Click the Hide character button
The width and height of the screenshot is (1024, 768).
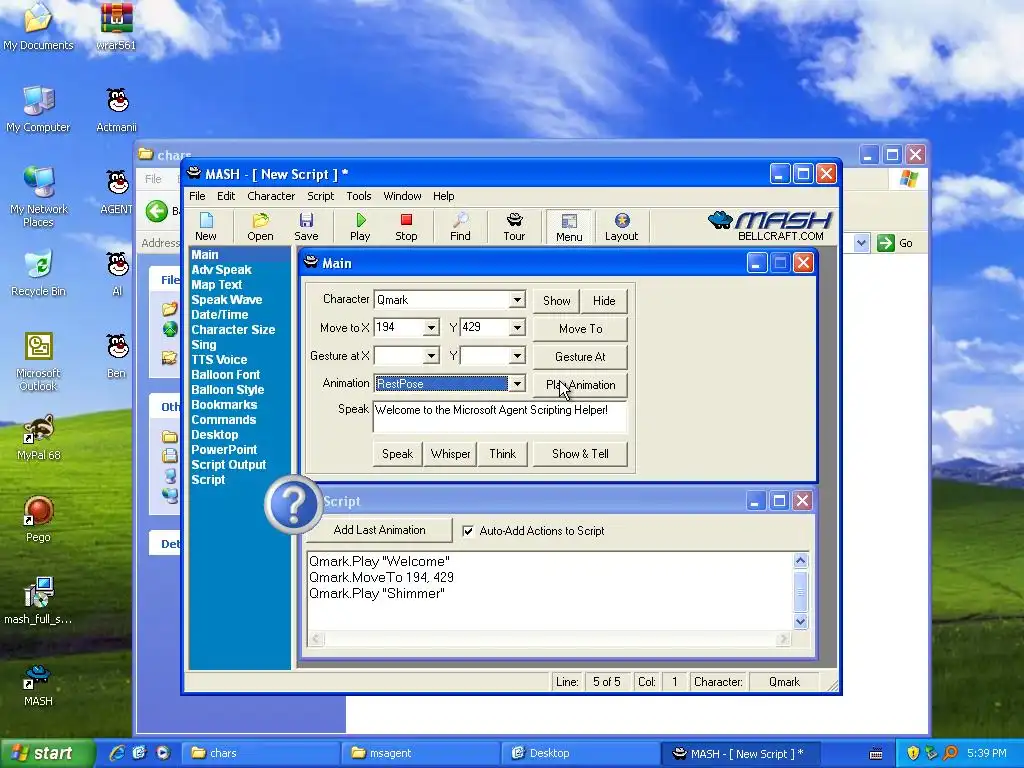coord(604,300)
